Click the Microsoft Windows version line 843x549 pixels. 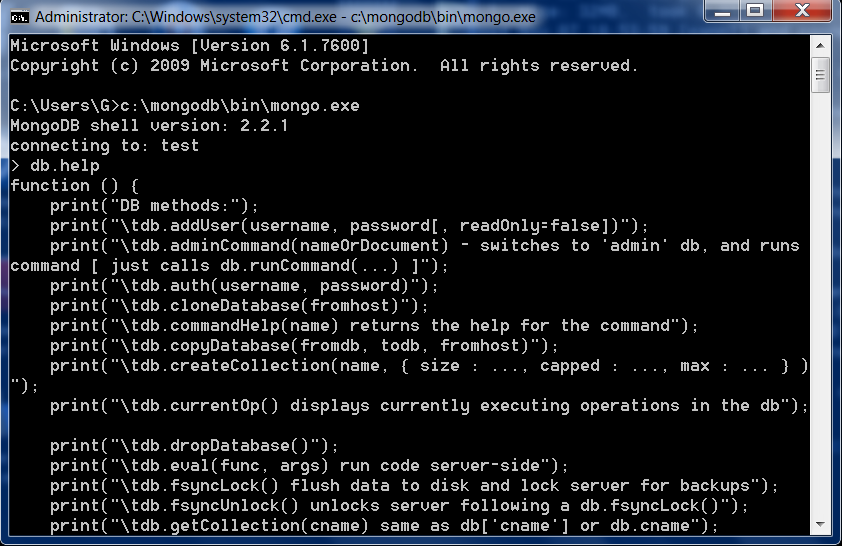pyautogui.click(x=189, y=46)
